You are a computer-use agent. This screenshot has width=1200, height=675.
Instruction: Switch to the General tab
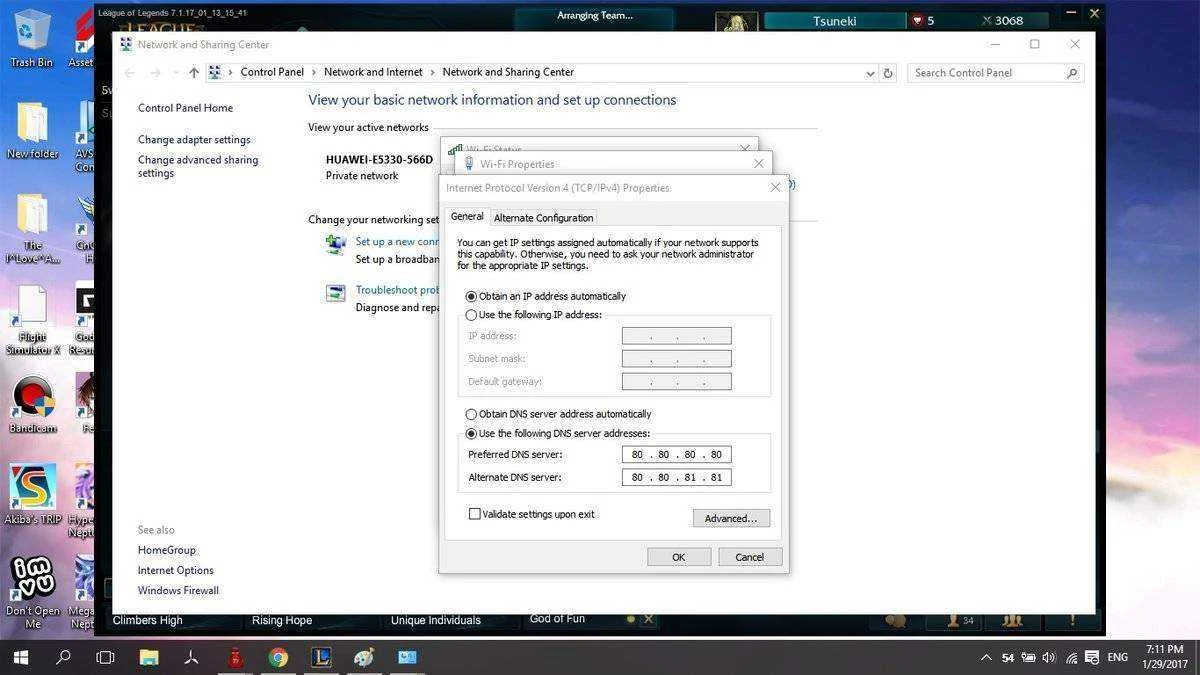tap(467, 216)
